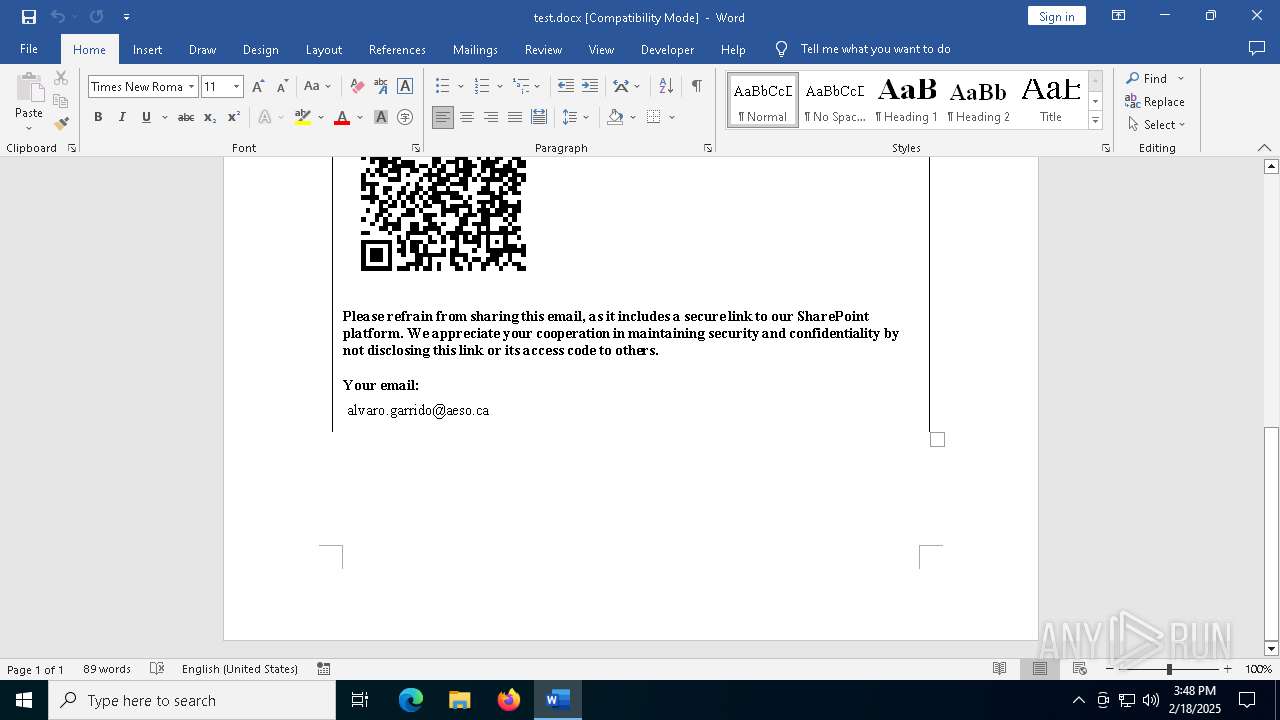Apply the No Spacing style

coord(835,100)
